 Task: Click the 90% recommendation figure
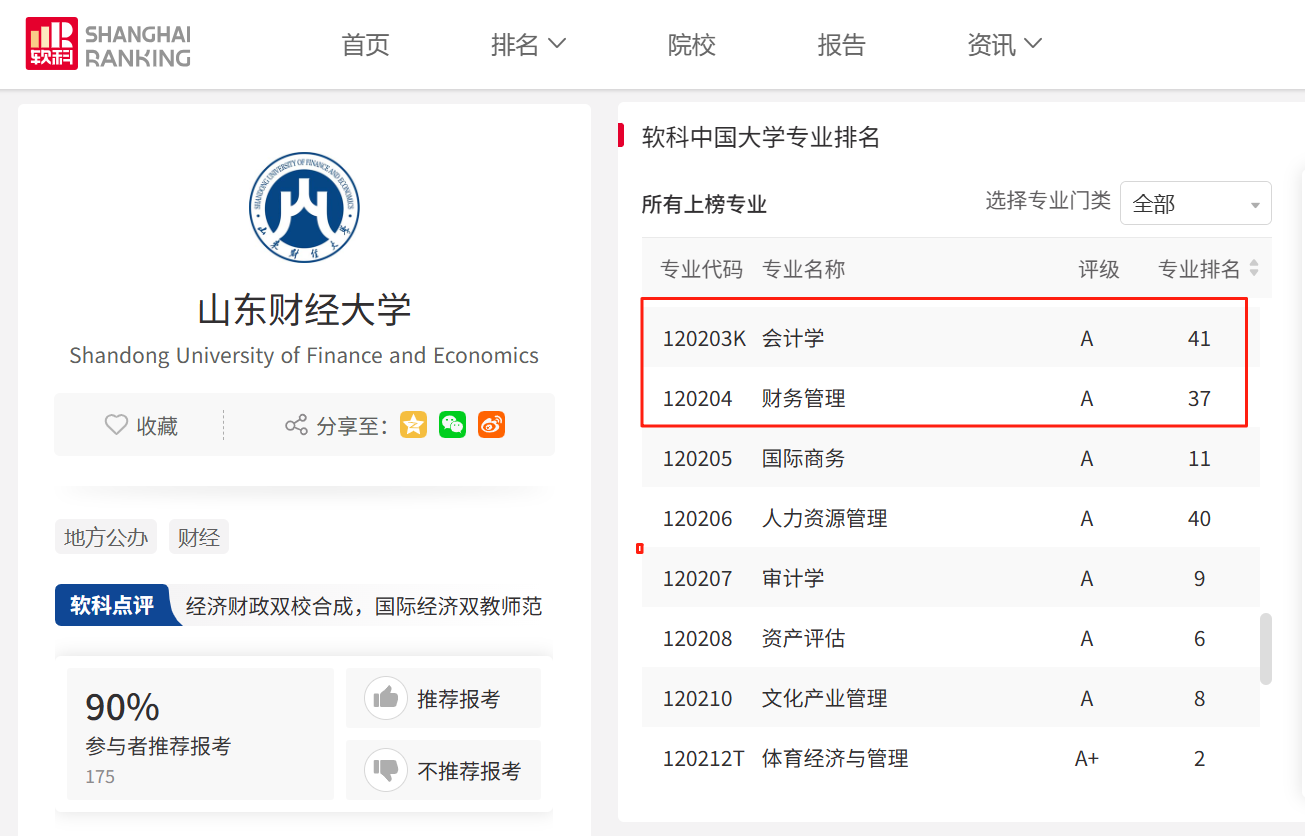pyautogui.click(x=122, y=707)
